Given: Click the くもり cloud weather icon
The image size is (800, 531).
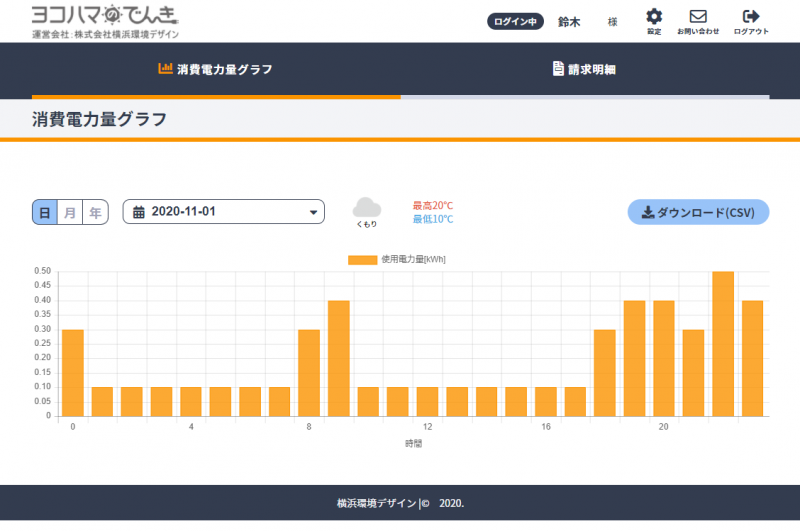Looking at the screenshot, I should pyautogui.click(x=366, y=208).
